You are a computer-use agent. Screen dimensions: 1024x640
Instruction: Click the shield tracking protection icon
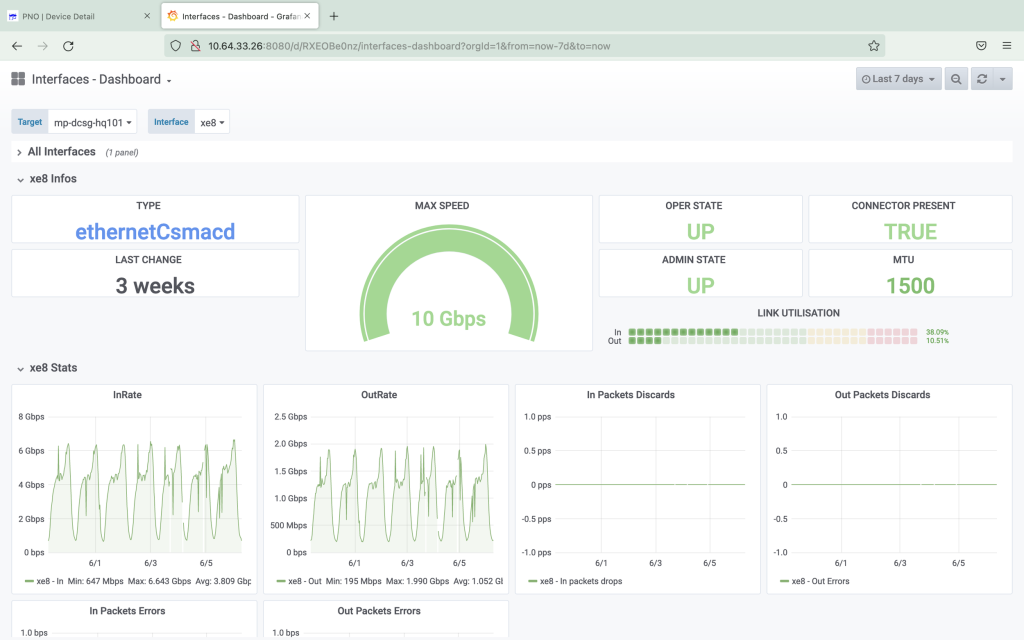175,46
